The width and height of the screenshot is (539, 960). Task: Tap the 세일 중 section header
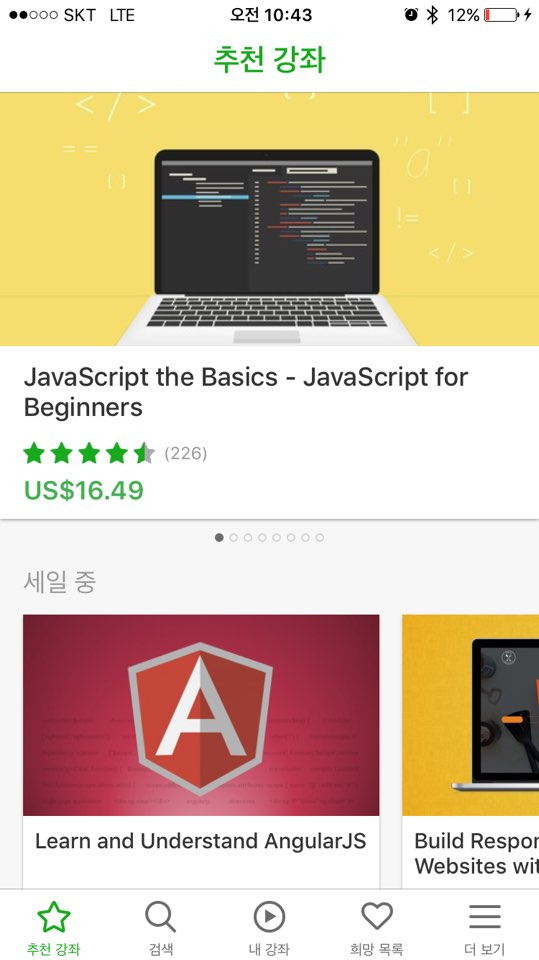pyautogui.click(x=60, y=581)
